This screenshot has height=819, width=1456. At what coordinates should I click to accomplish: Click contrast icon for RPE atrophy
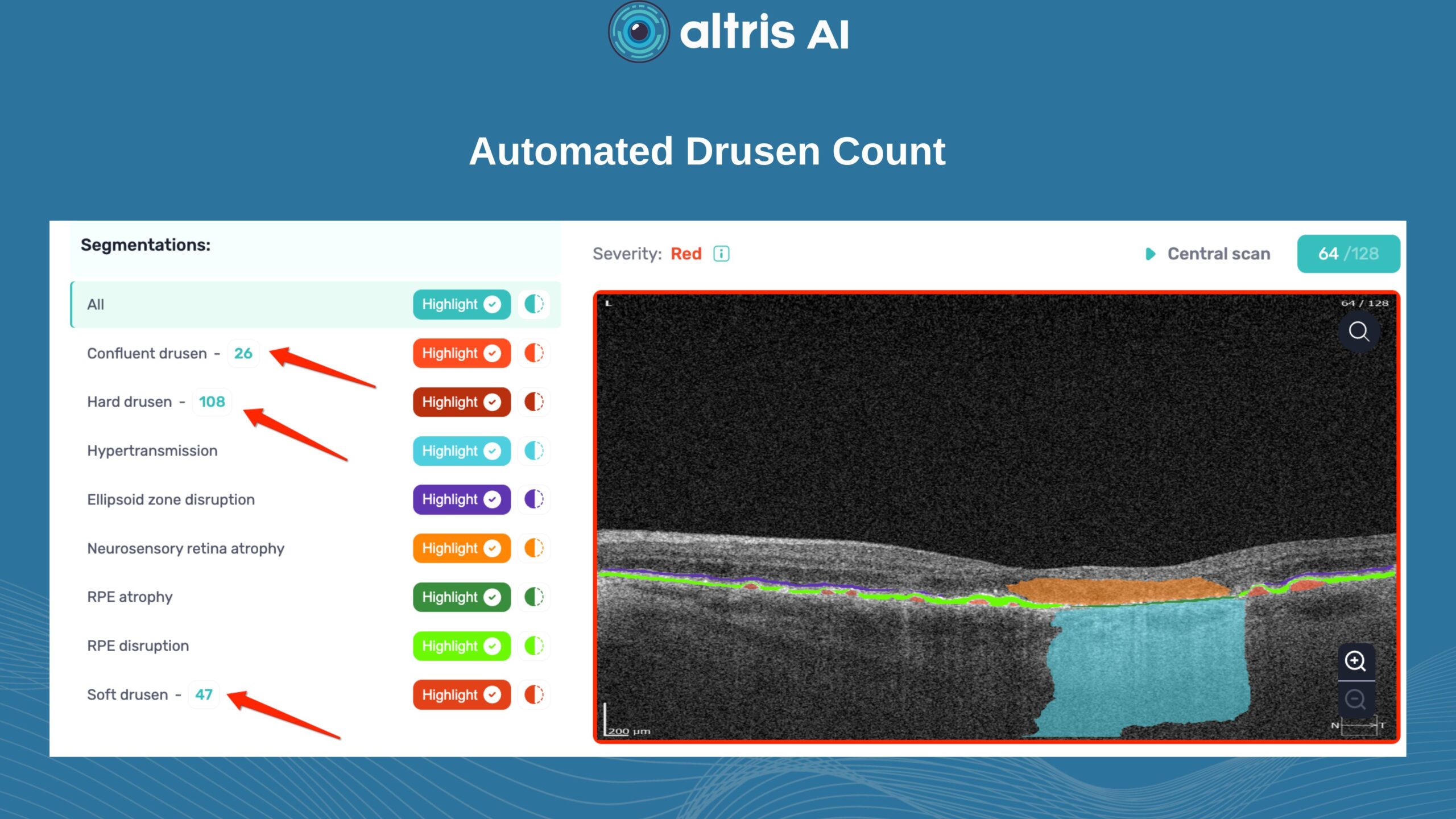(533, 597)
